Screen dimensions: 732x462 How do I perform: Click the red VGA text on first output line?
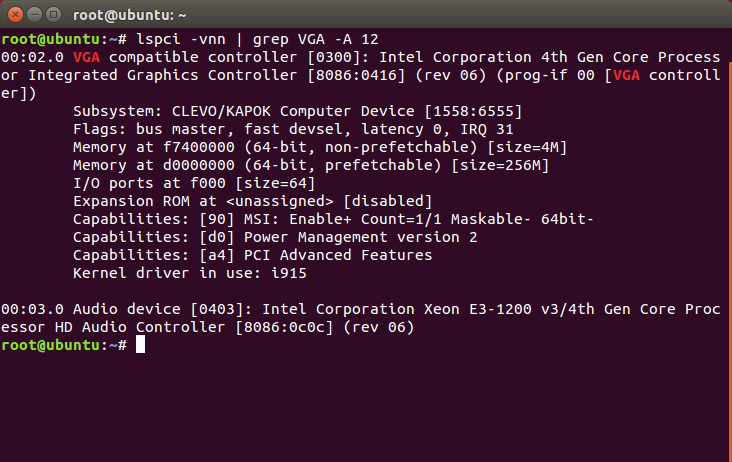(x=86, y=57)
